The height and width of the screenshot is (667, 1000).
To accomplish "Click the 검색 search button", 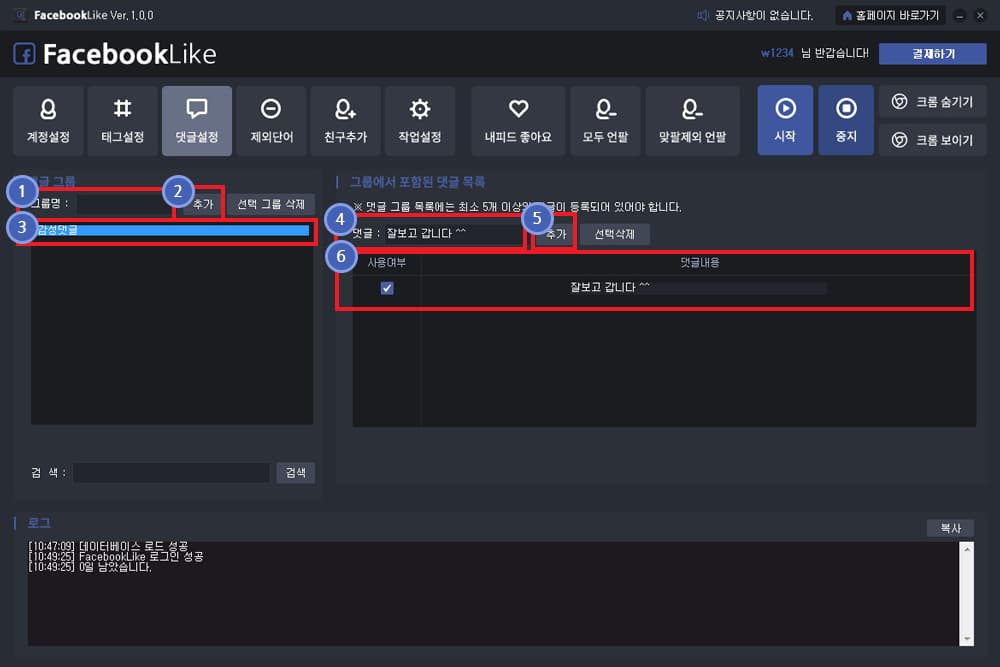I will point(295,473).
